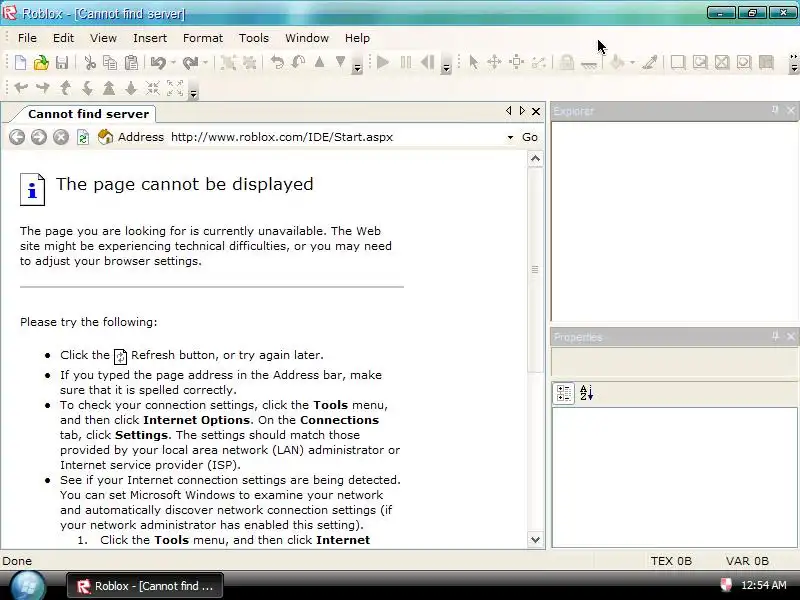Click the browser Stop button
The width and height of the screenshot is (800, 600).
point(61,137)
